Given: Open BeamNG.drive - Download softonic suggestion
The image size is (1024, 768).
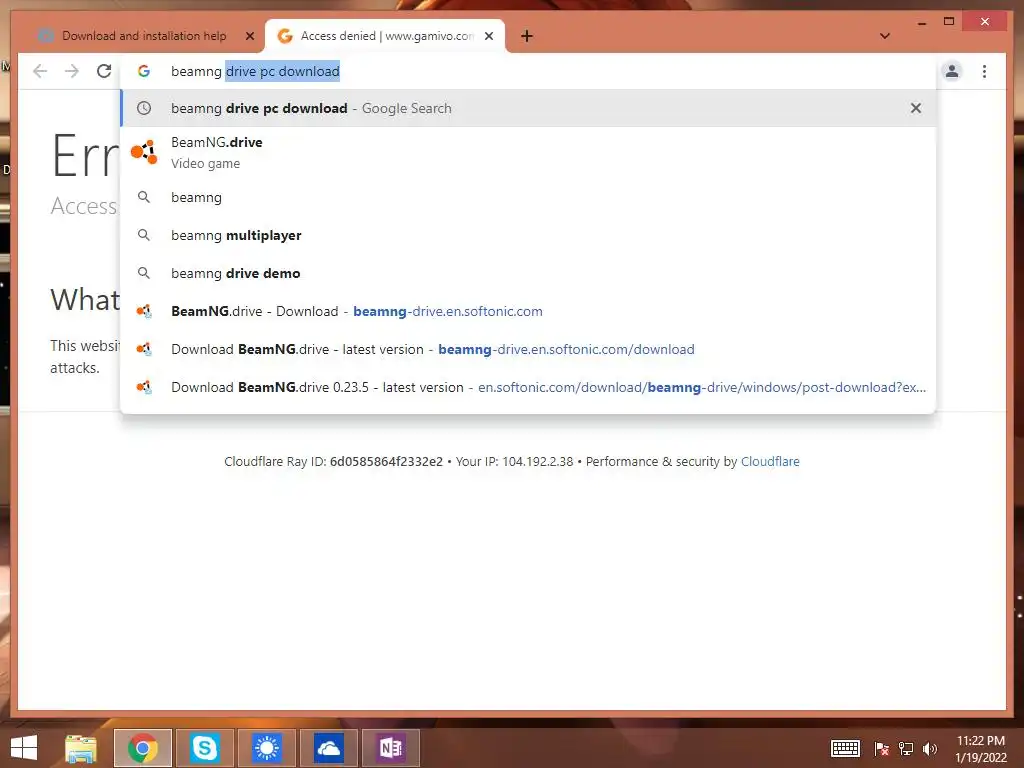Looking at the screenshot, I should (528, 312).
